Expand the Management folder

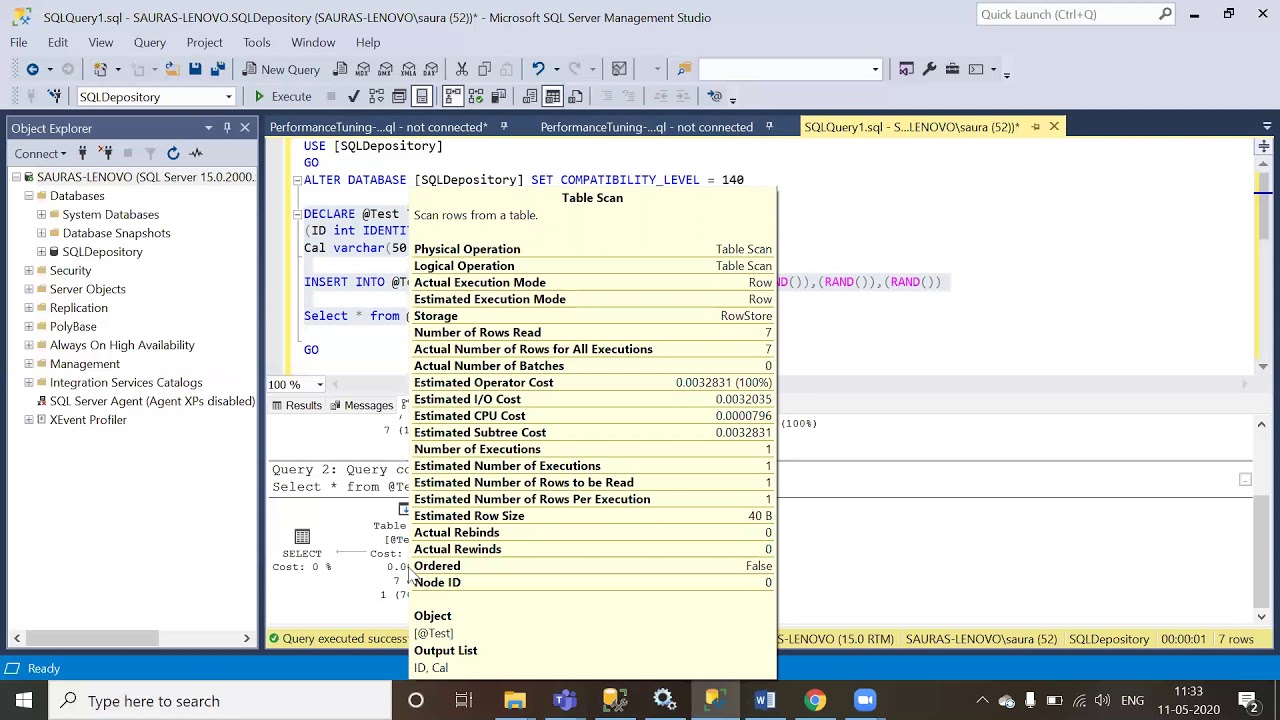click(x=29, y=364)
